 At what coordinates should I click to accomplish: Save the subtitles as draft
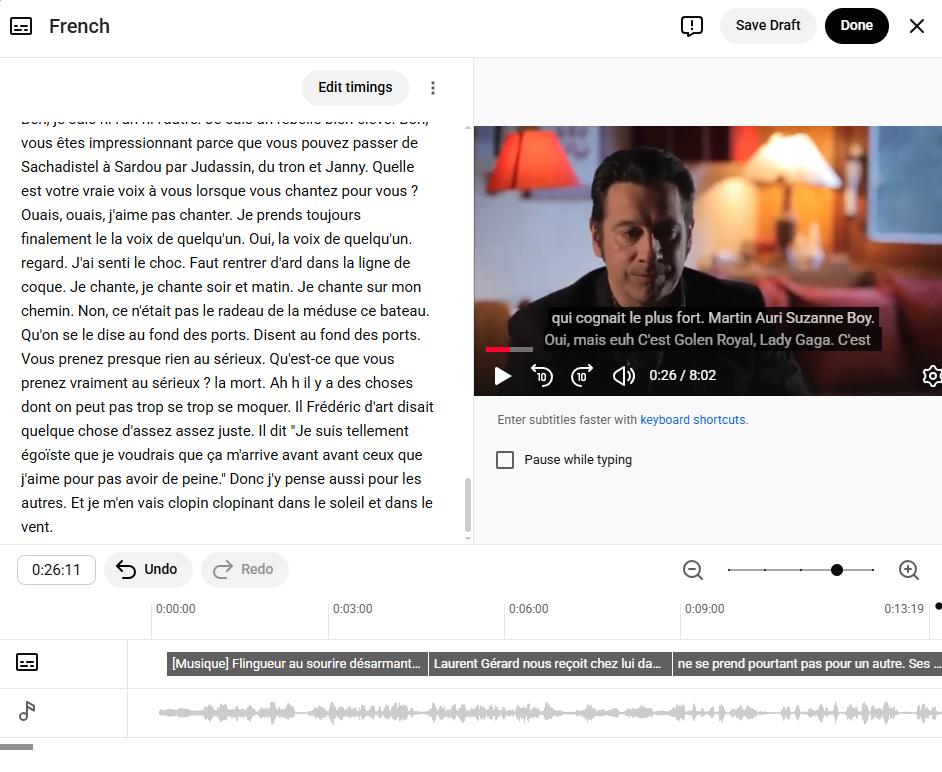coord(768,26)
